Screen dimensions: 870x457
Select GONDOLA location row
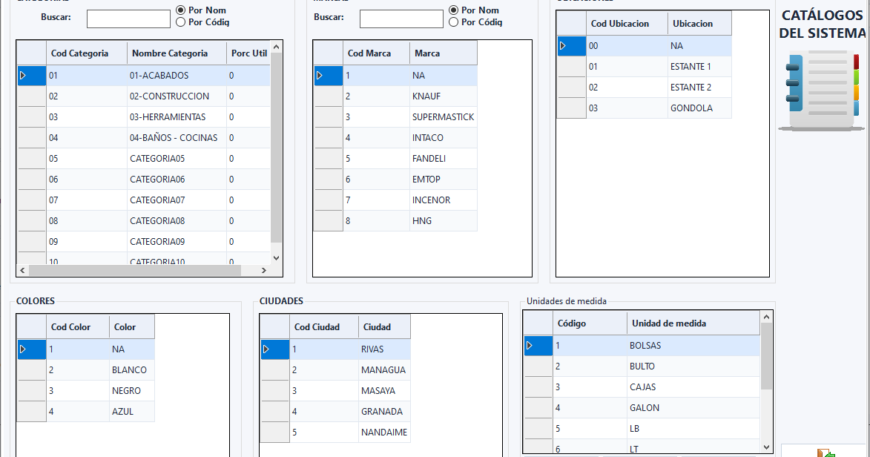[644, 108]
